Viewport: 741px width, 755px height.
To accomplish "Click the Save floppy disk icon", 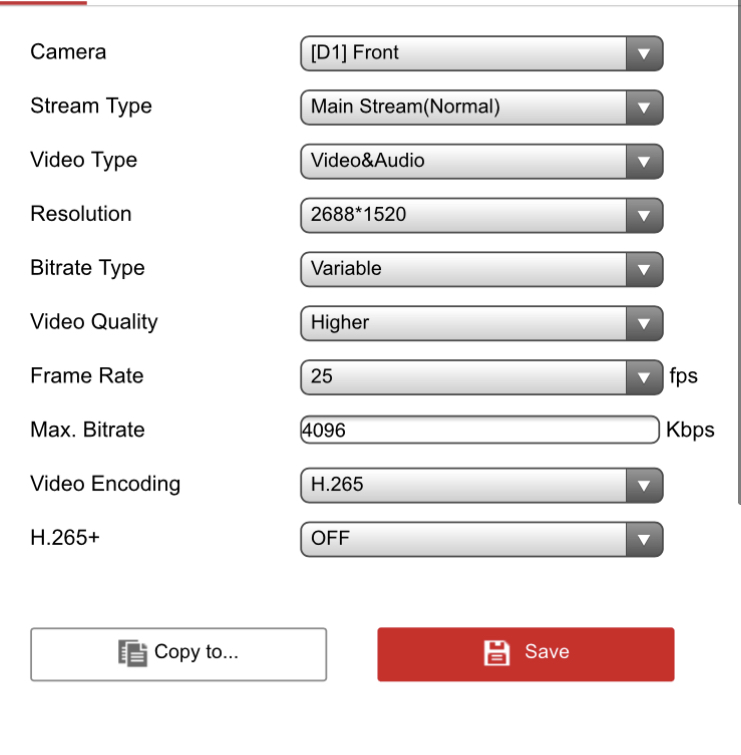I will [497, 653].
